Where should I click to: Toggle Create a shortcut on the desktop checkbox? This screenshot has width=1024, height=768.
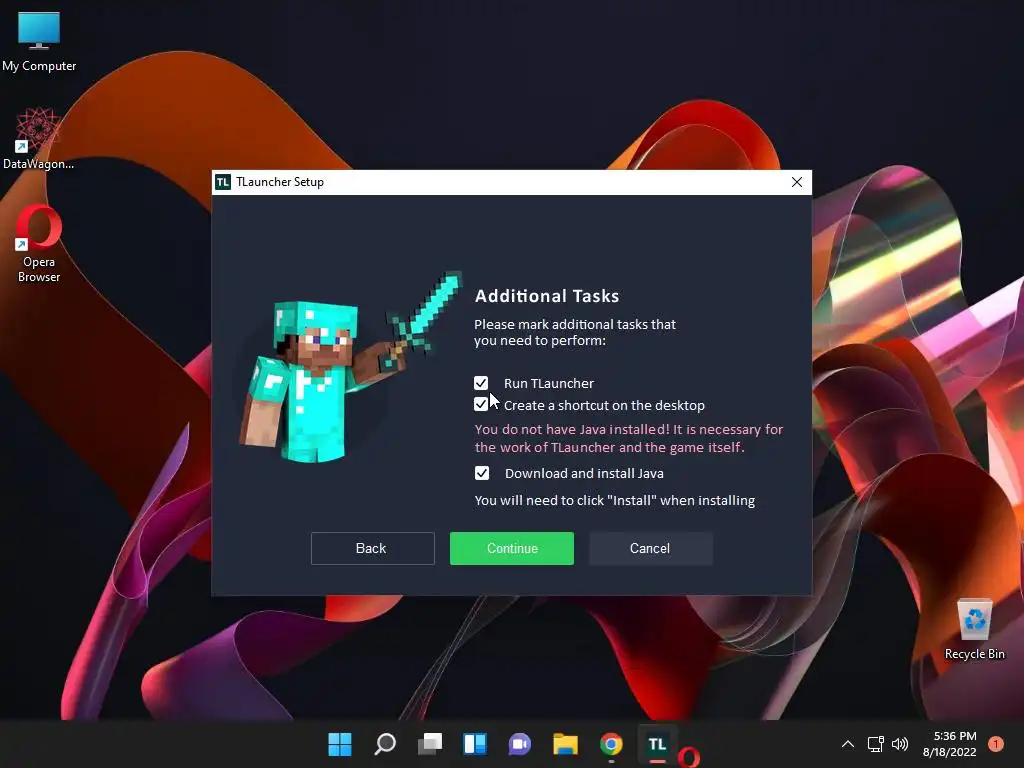pyautogui.click(x=481, y=404)
